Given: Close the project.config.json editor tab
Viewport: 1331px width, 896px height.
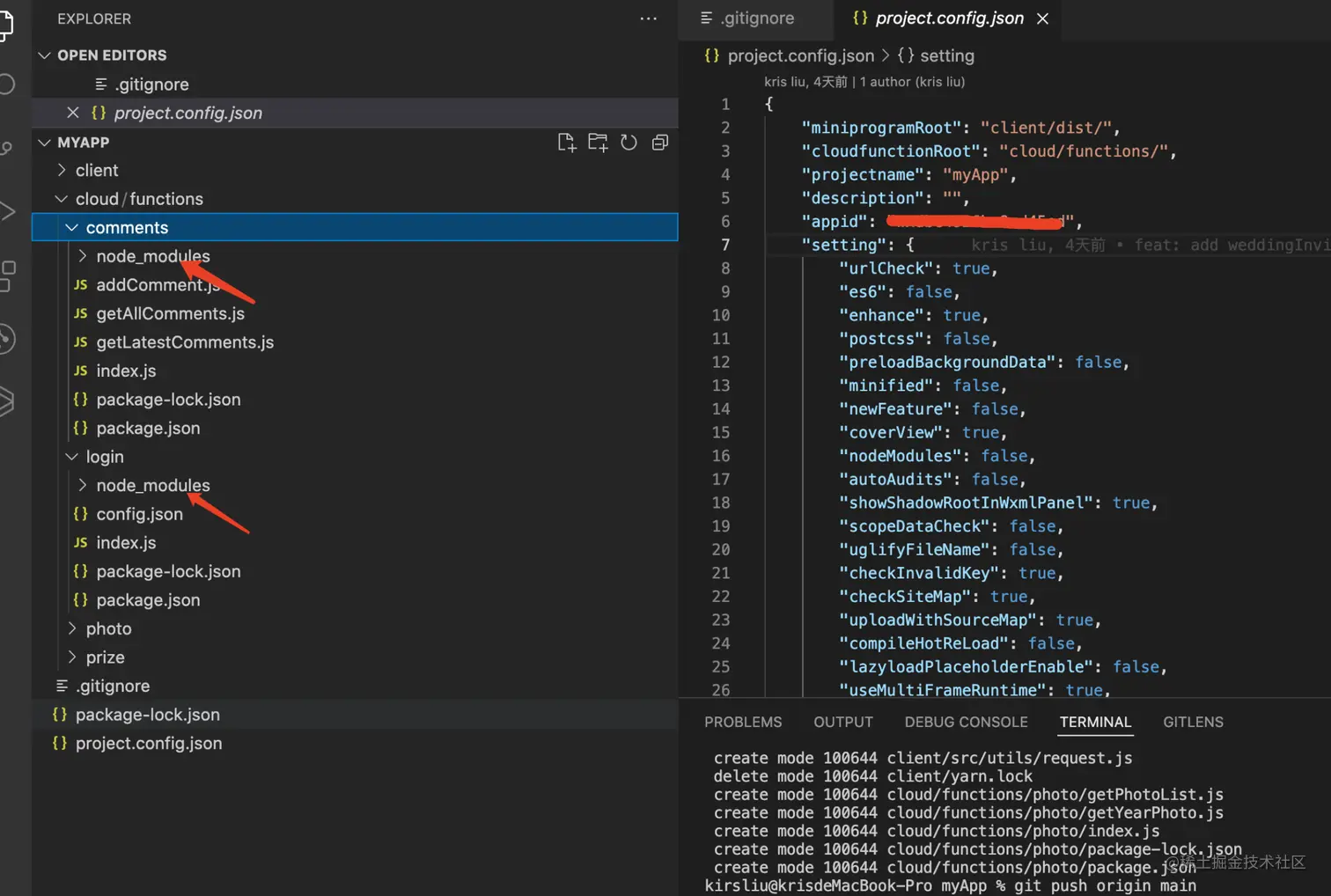Looking at the screenshot, I should (x=1042, y=18).
